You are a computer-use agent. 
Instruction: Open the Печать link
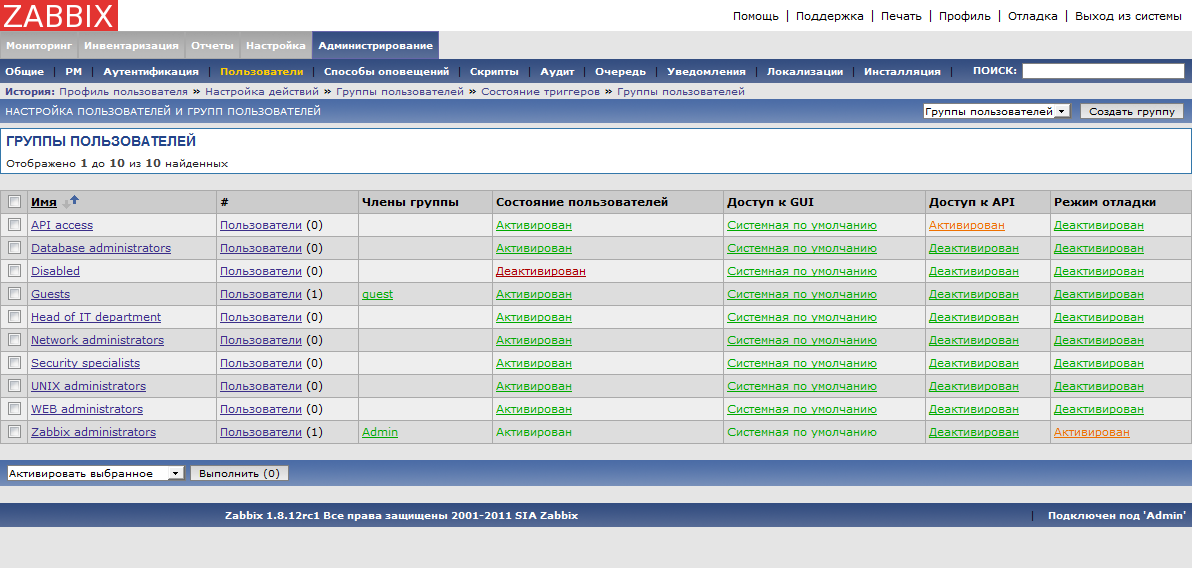[901, 16]
